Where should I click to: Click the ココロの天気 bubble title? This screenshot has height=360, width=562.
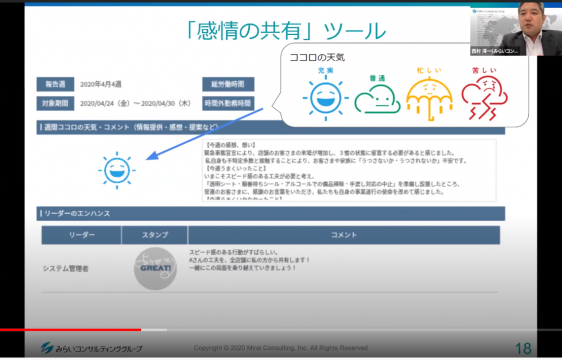(317, 57)
